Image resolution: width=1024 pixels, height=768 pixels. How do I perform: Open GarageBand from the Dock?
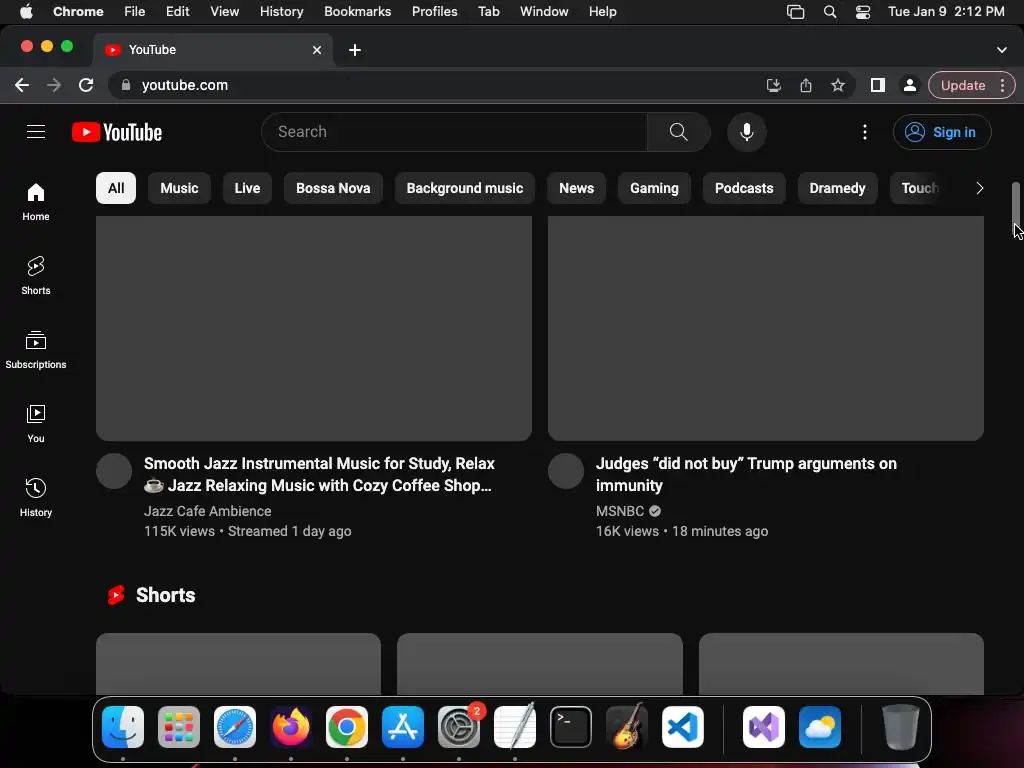627,727
